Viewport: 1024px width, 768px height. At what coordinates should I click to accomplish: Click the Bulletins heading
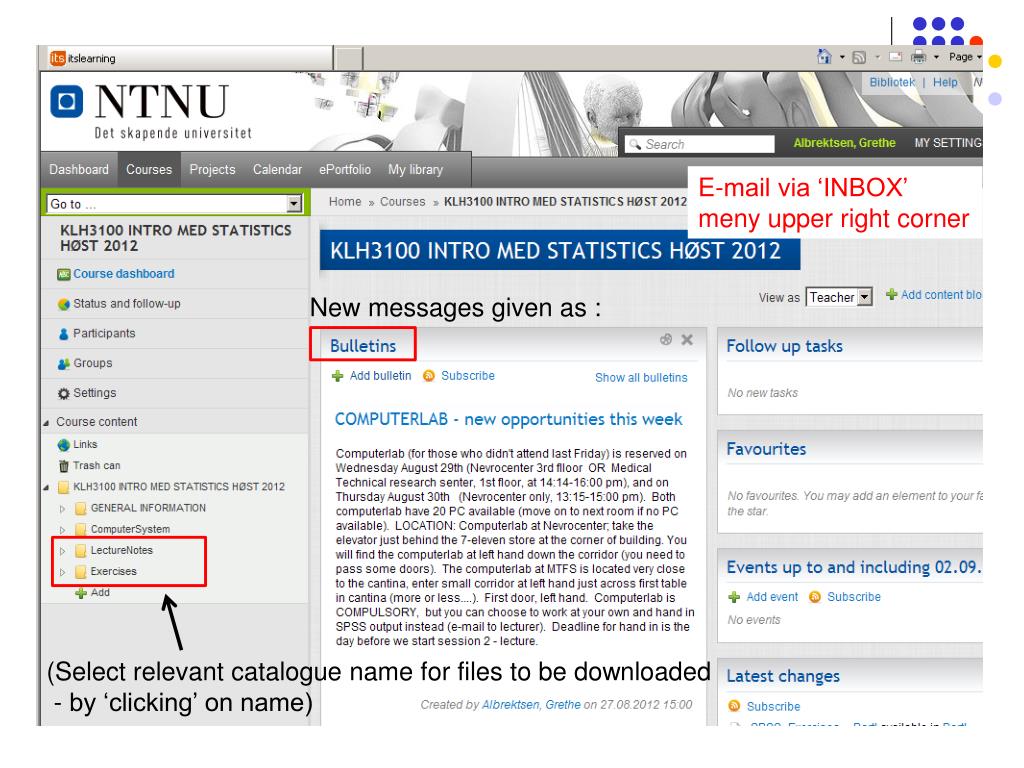(x=363, y=345)
